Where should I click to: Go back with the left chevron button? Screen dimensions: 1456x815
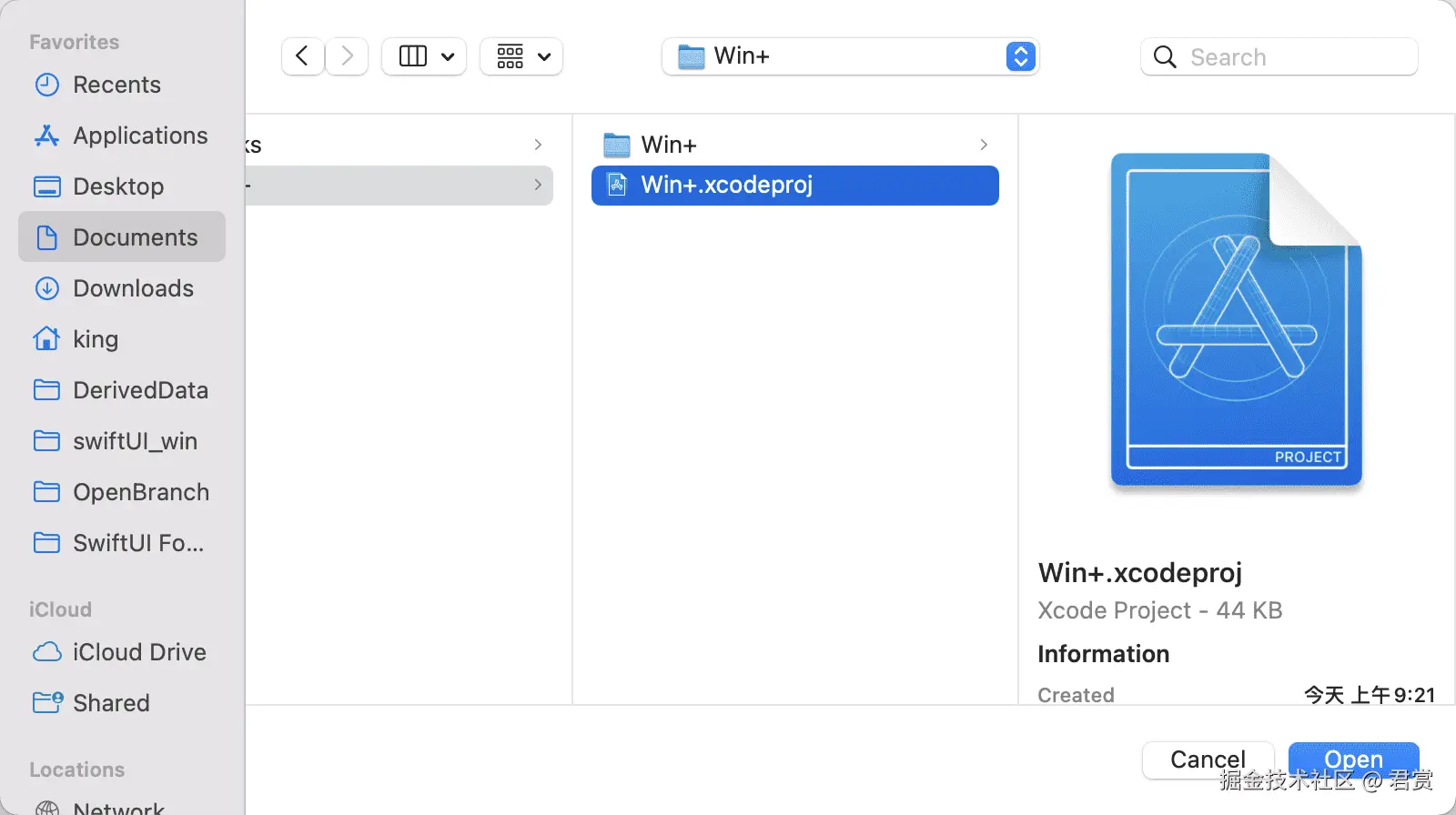point(303,56)
